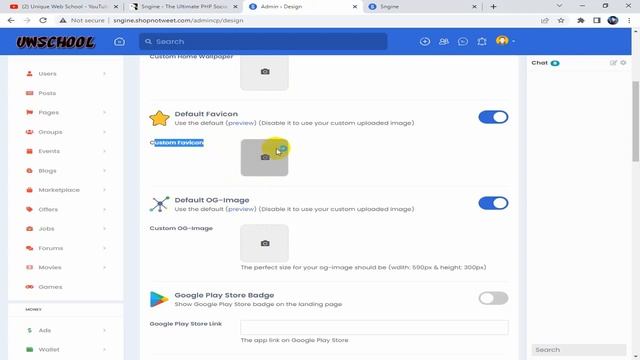
Task: Switch to Sngine Ultimate PHP Social tab
Action: 184,7
